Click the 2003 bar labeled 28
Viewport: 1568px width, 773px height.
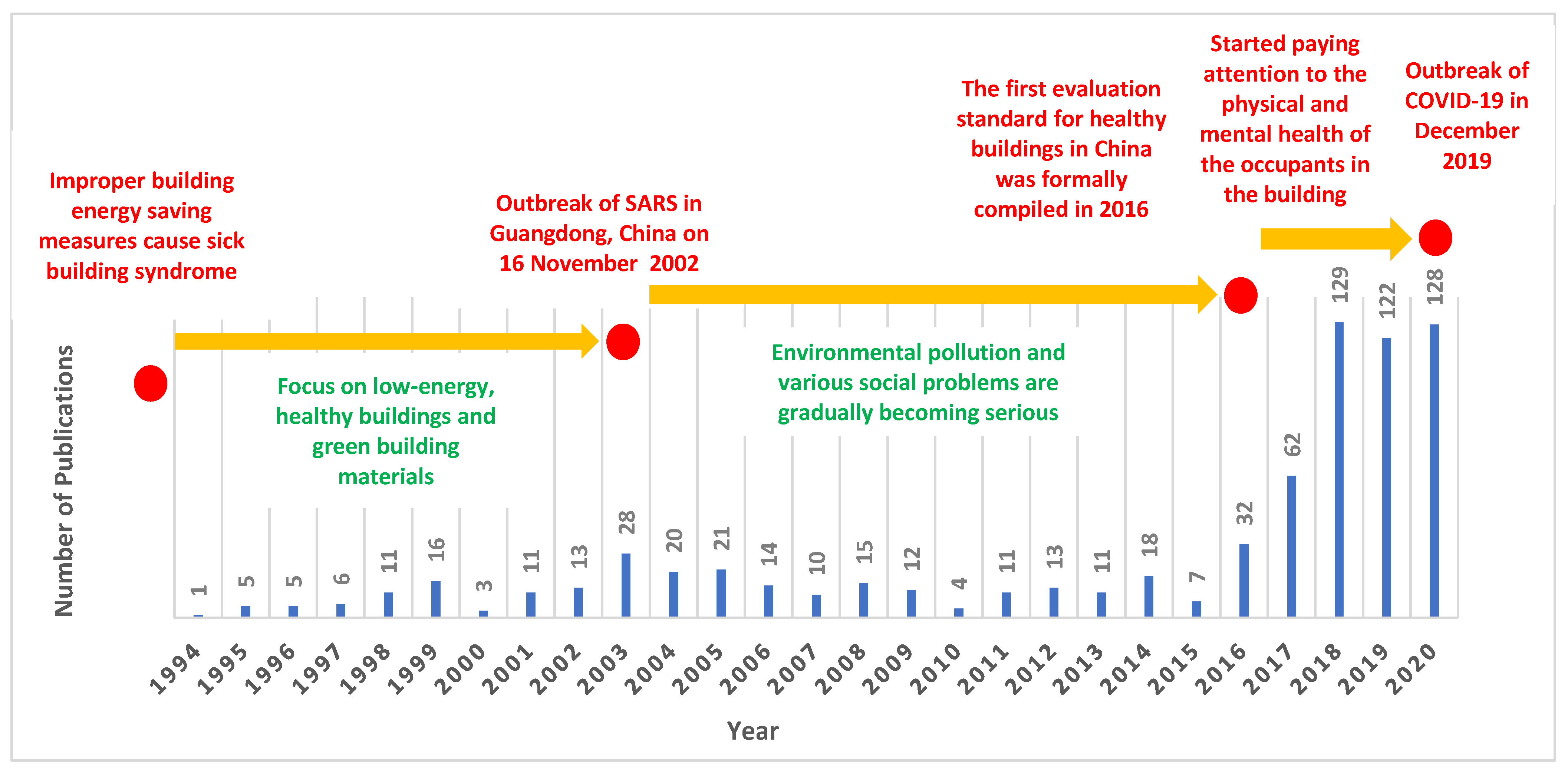click(x=626, y=585)
